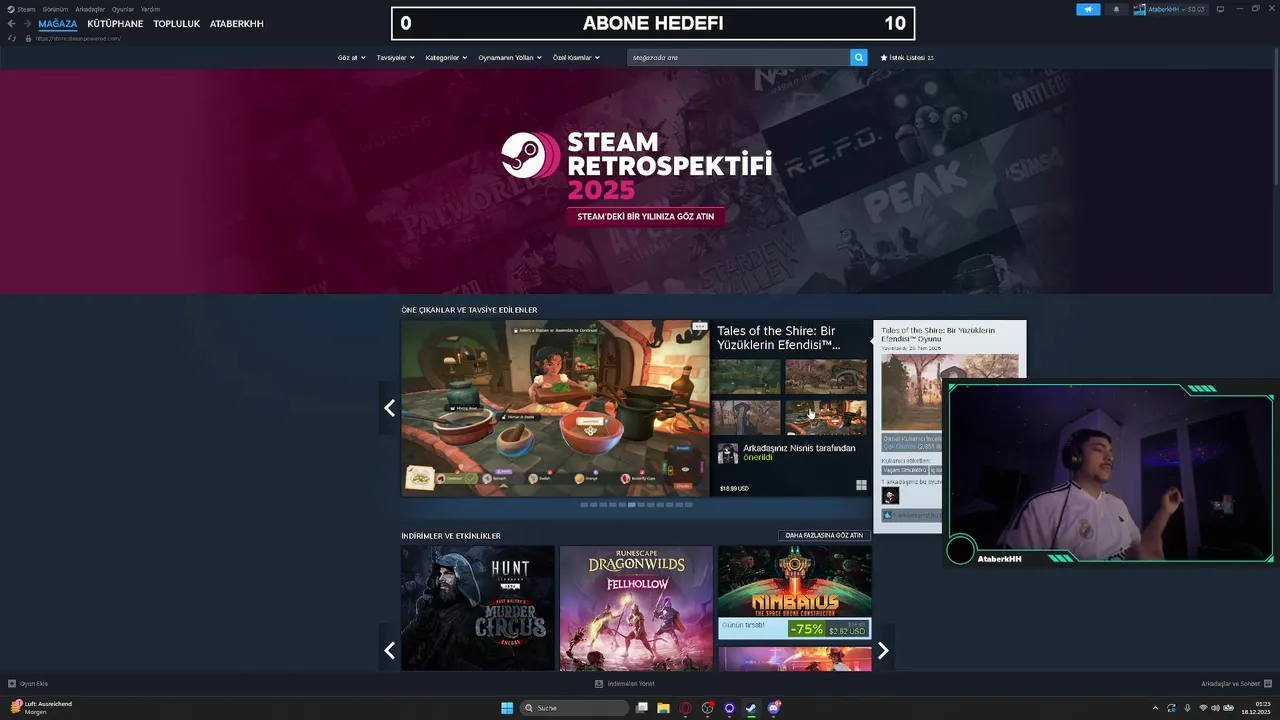Screen dimensions: 1280x720
Task: Click the megaphone announcements icon
Action: tap(1088, 9)
